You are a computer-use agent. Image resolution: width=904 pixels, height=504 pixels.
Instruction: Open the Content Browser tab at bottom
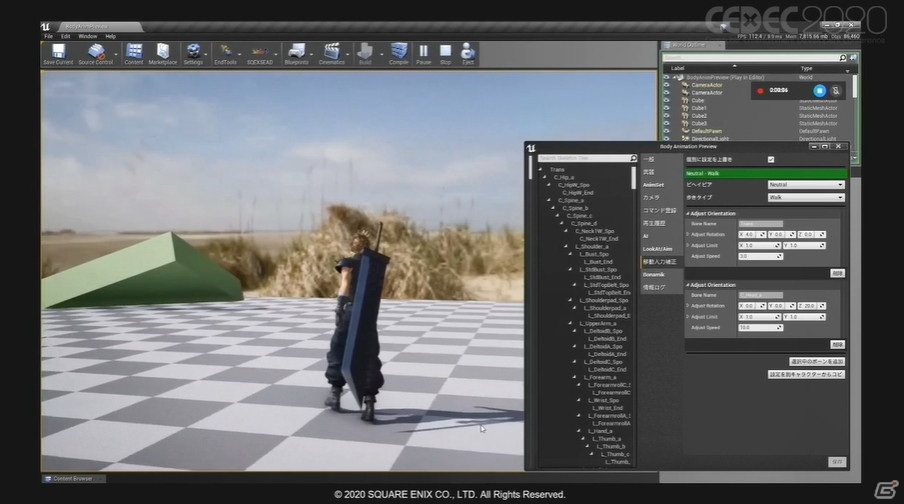coord(73,479)
